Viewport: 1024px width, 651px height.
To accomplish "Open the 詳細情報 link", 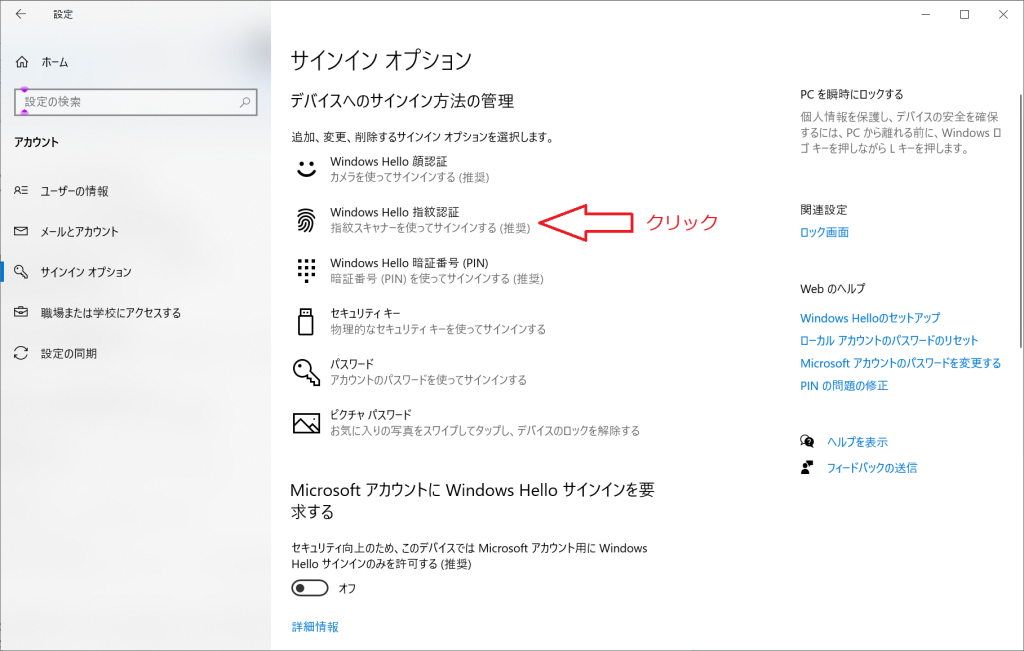I will click(315, 627).
